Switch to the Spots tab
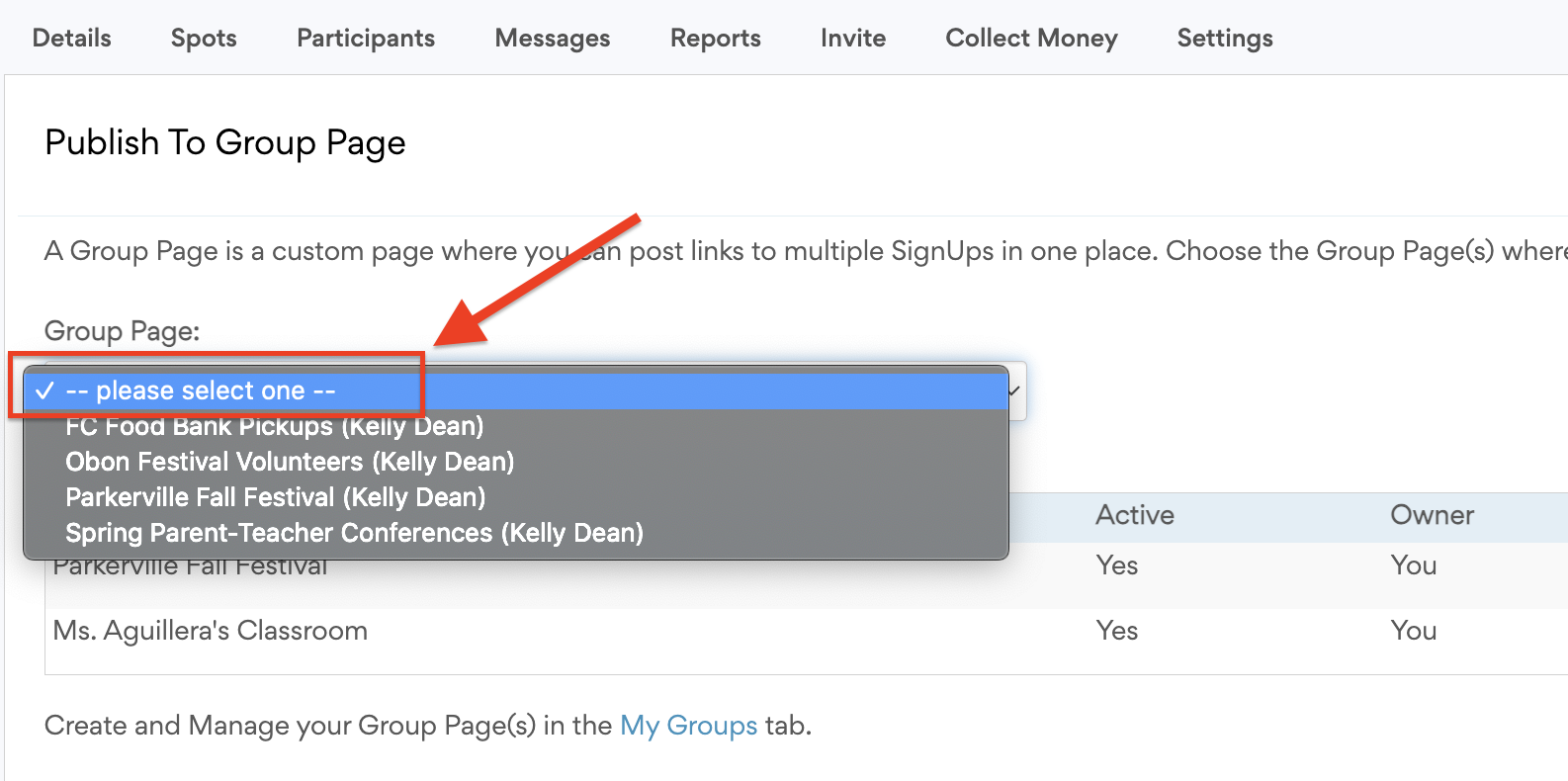Image resolution: width=1568 pixels, height=781 pixels. (x=204, y=39)
